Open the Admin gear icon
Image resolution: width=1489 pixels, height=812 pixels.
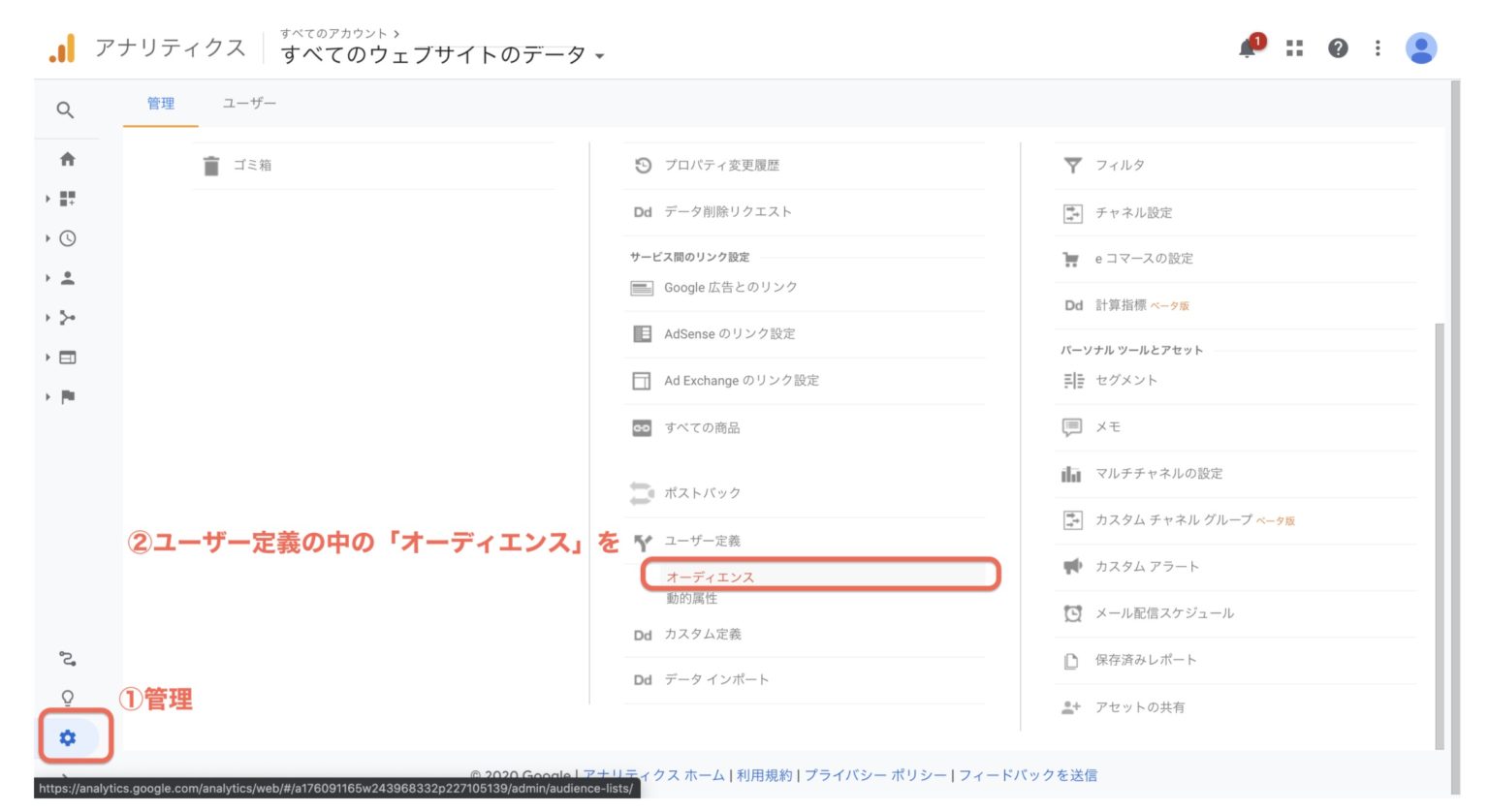(68, 738)
